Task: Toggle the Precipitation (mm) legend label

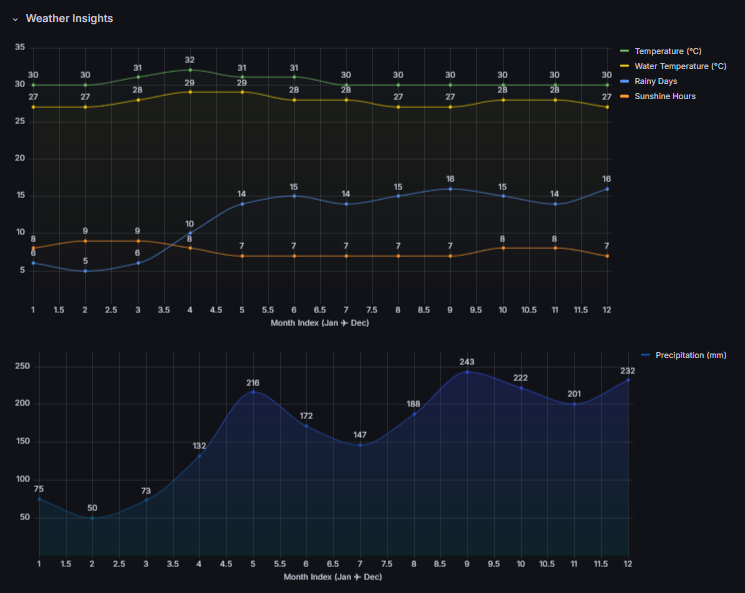Action: tap(691, 355)
